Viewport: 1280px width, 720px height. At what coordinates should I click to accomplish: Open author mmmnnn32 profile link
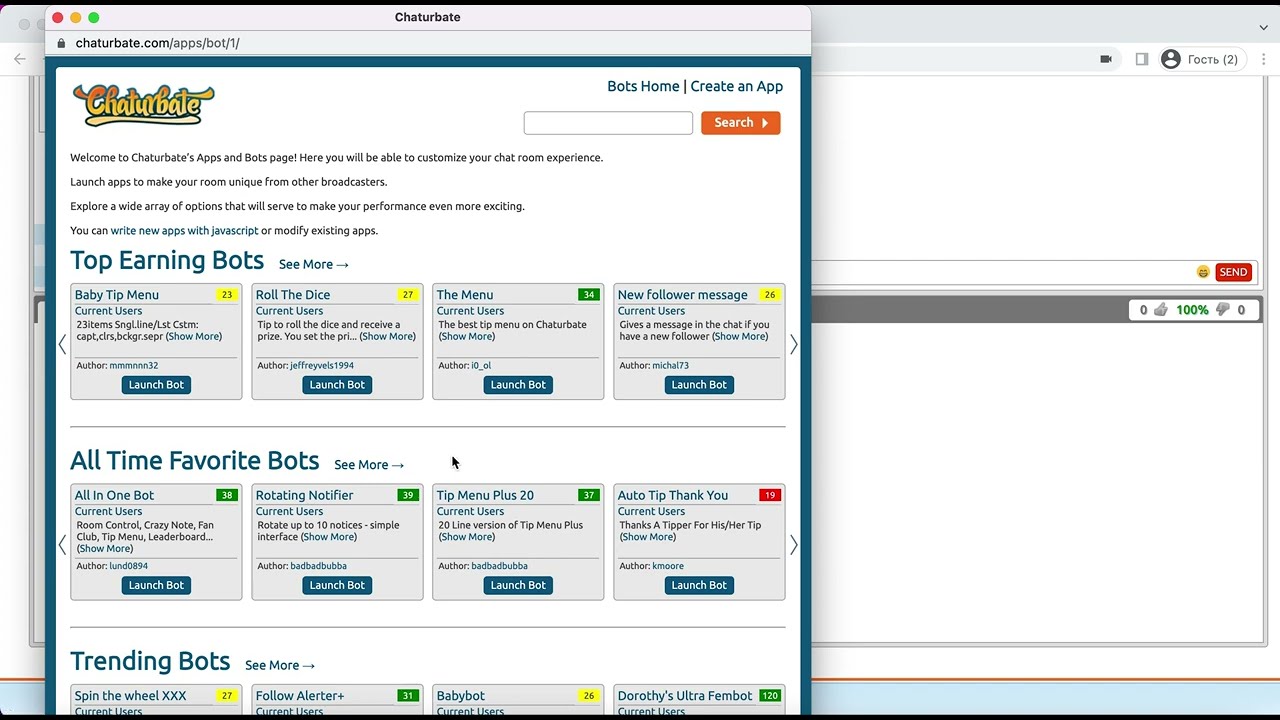134,366
